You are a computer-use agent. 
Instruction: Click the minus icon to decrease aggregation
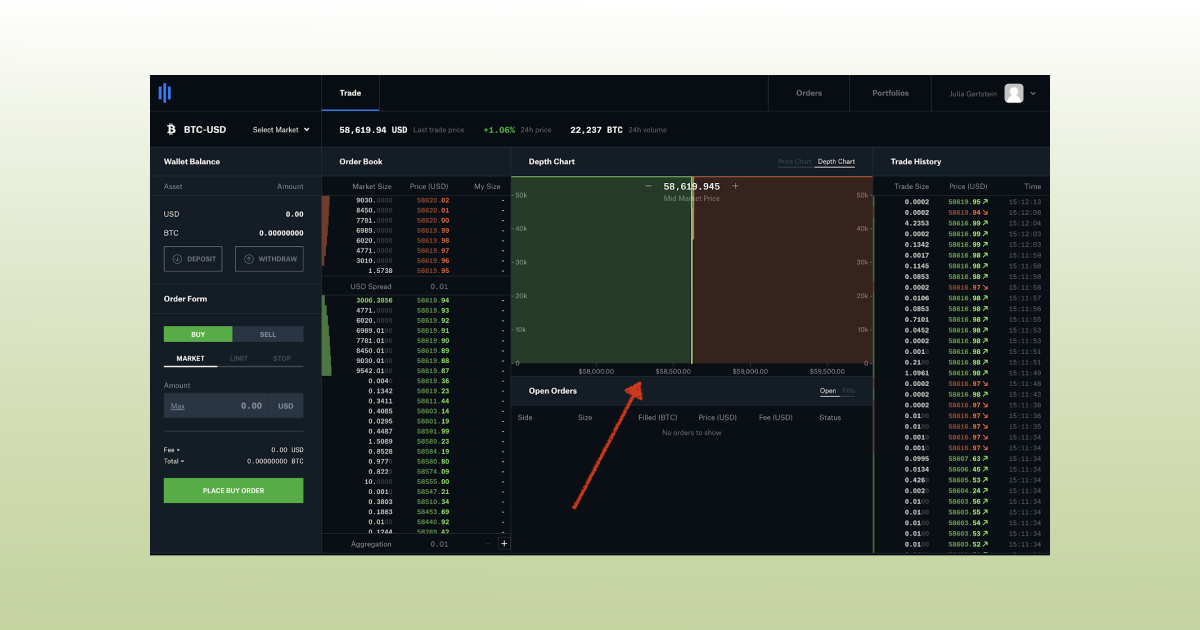click(489, 543)
